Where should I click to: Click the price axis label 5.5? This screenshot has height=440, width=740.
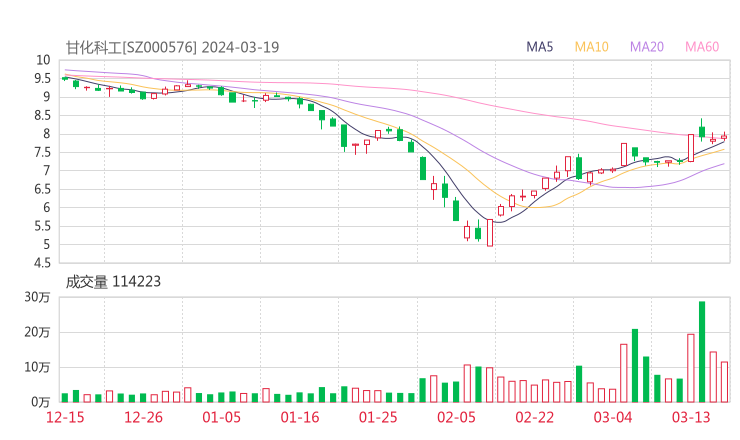(x=42, y=226)
